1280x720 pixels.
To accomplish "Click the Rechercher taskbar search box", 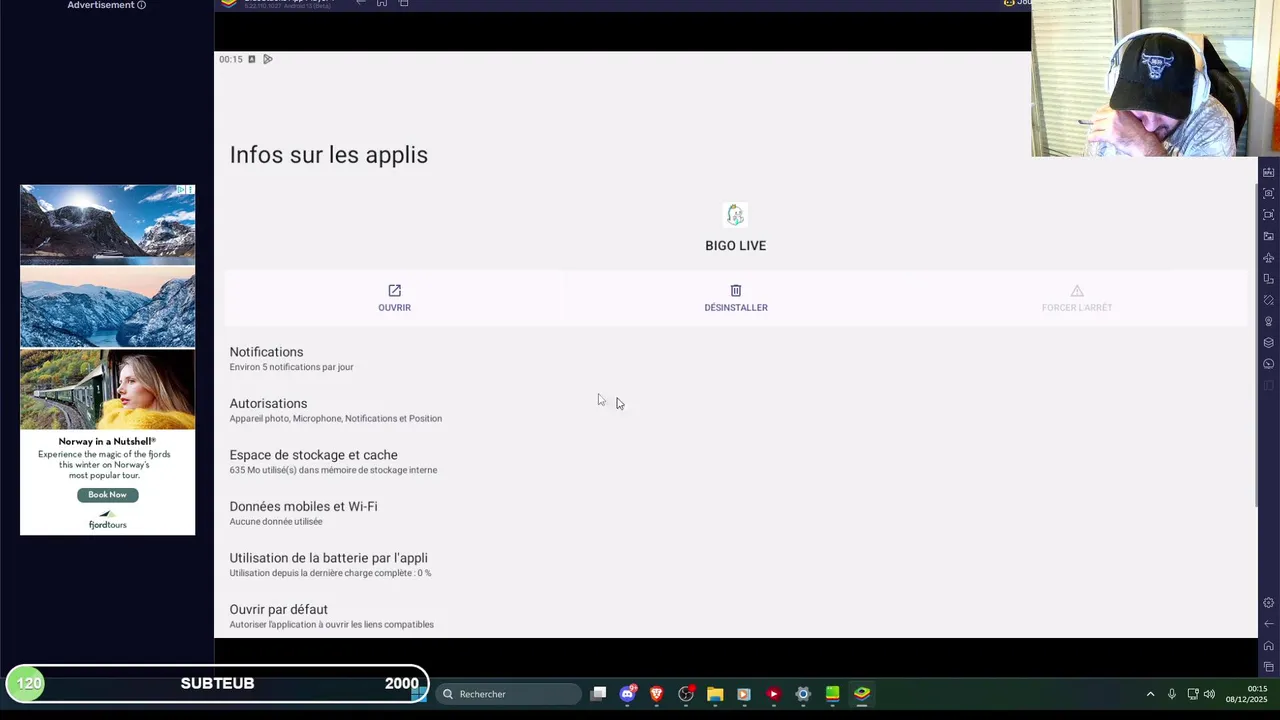I will point(508,694).
